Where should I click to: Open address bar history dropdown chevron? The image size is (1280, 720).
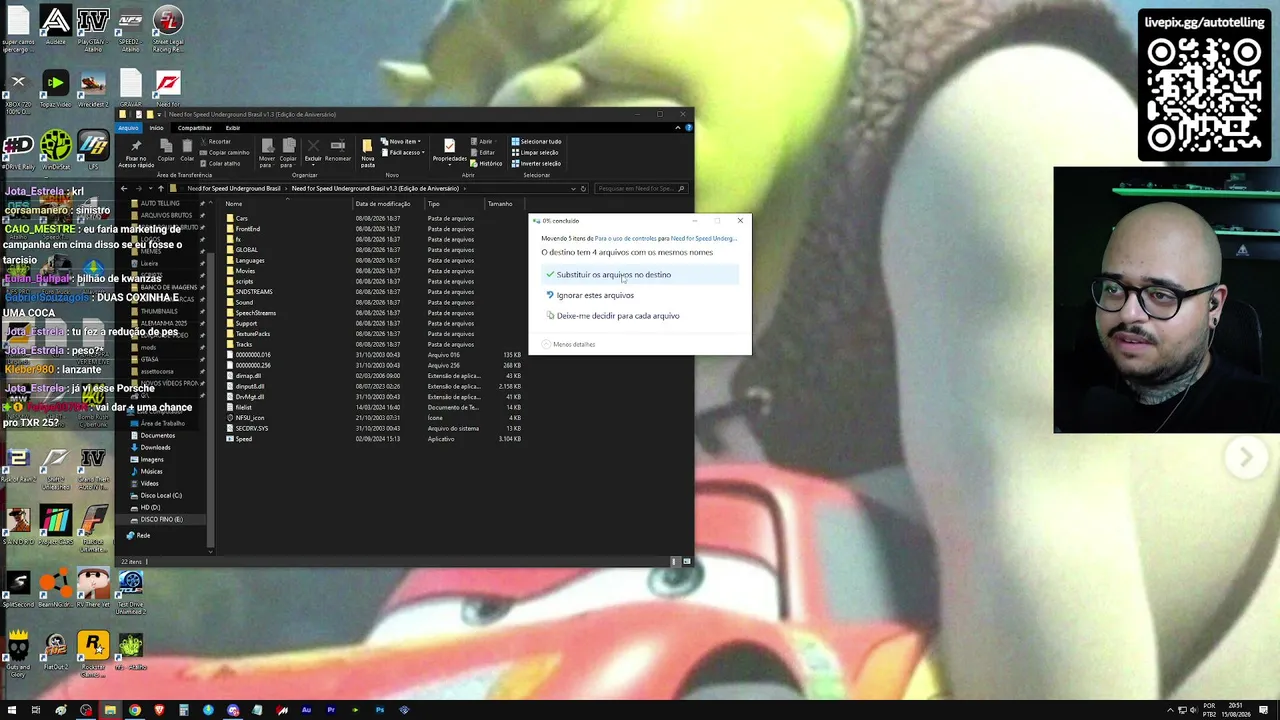tap(574, 188)
